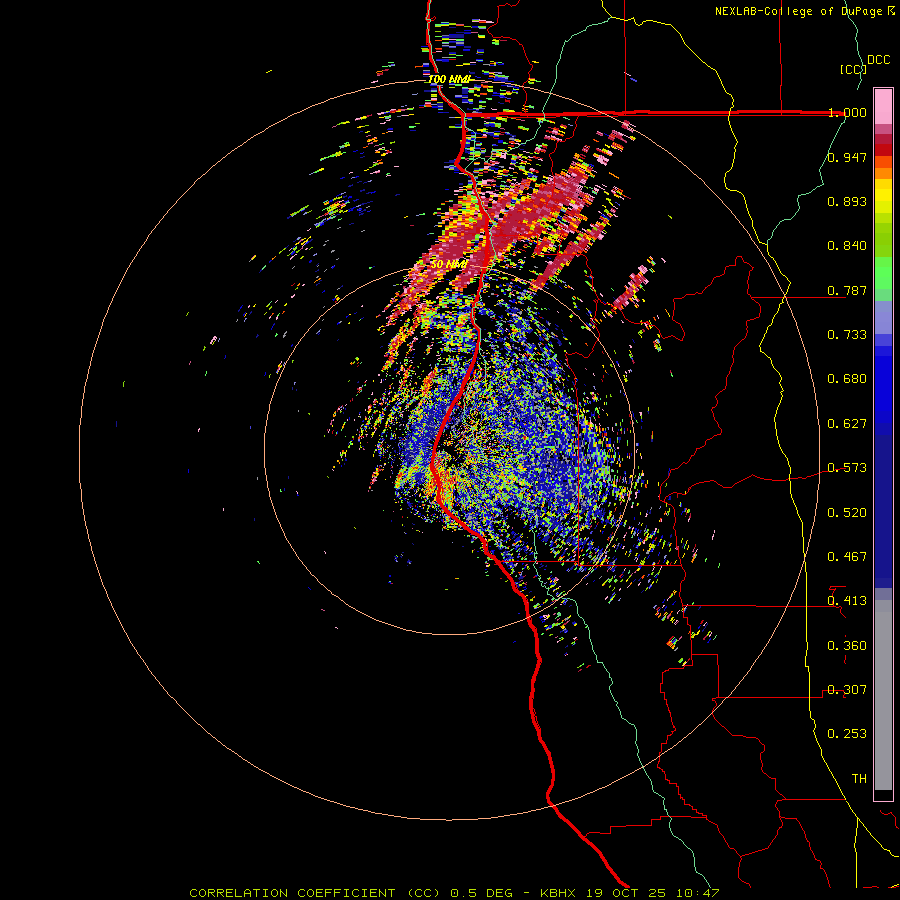The width and height of the screenshot is (900, 900).
Task: Click the 50 NMI range ring label
Action: click(x=449, y=264)
